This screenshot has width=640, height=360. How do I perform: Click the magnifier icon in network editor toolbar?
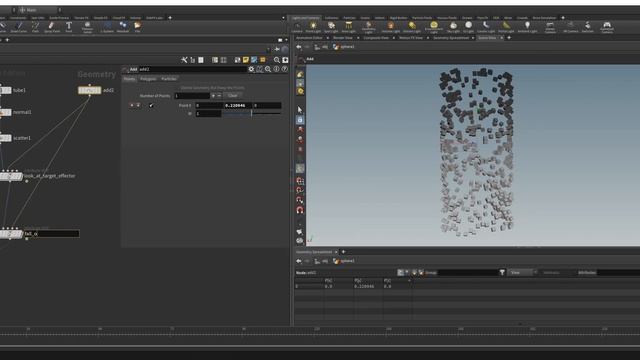point(277,60)
